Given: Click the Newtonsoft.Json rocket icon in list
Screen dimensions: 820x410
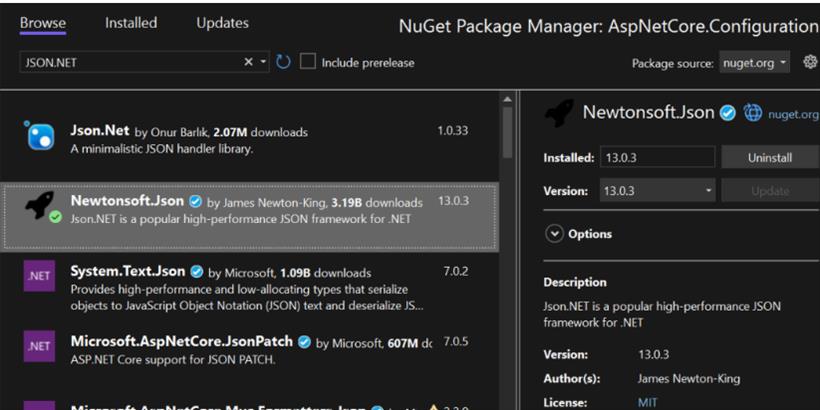Looking at the screenshot, I should [42, 206].
